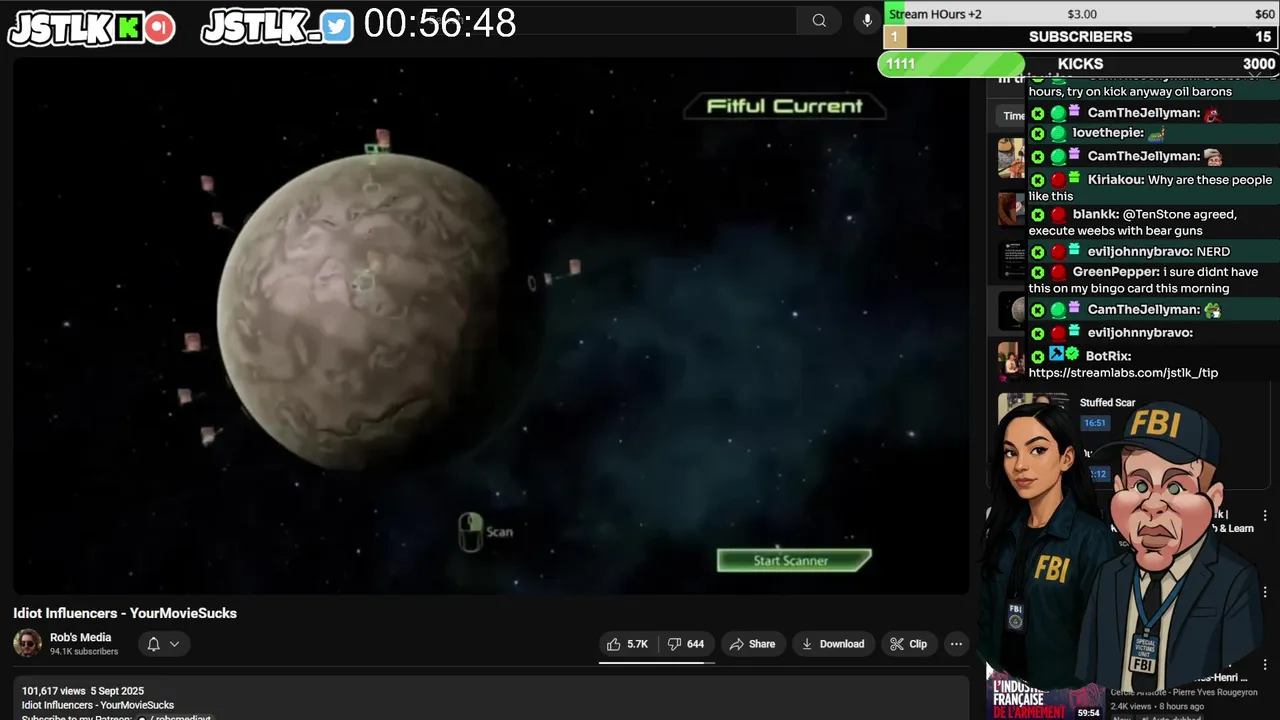Click the 101,617 views text in the description
The width and height of the screenshot is (1280, 720).
click(53, 691)
